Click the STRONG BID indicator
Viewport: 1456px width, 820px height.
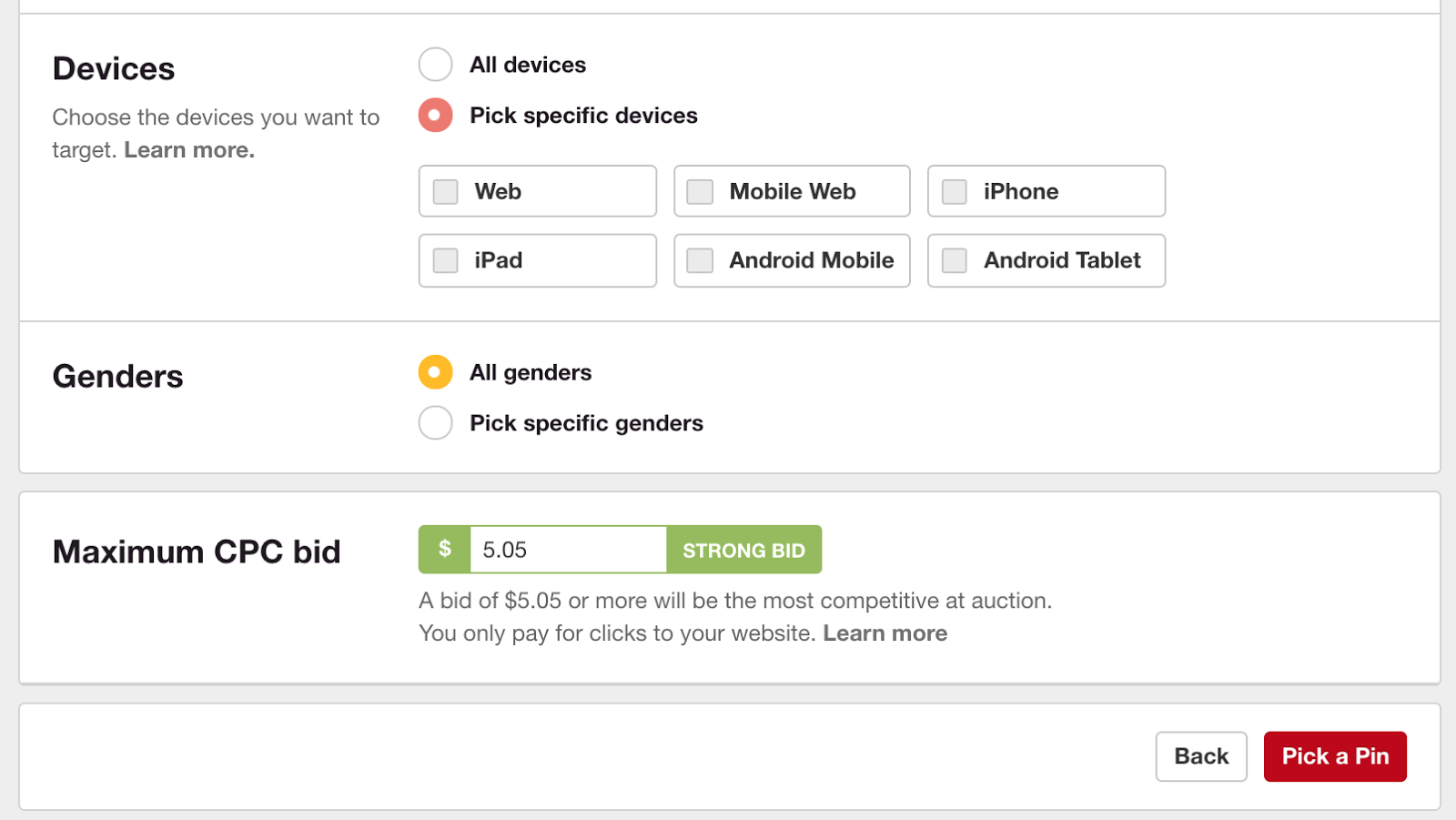click(x=743, y=550)
